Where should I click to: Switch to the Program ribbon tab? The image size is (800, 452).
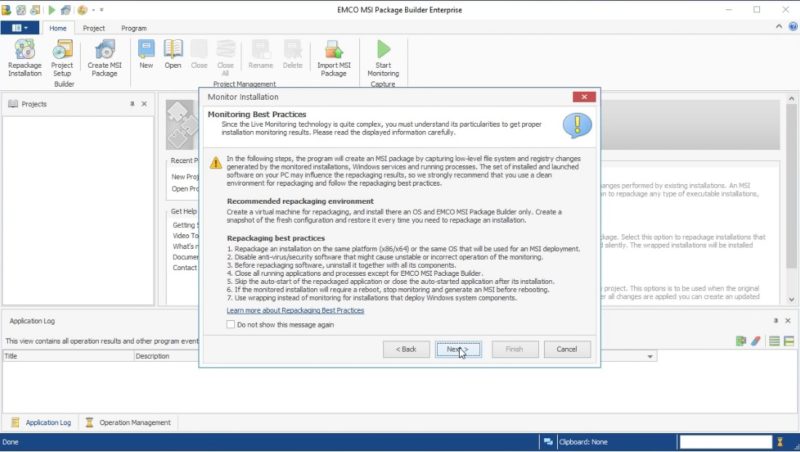coord(134,28)
